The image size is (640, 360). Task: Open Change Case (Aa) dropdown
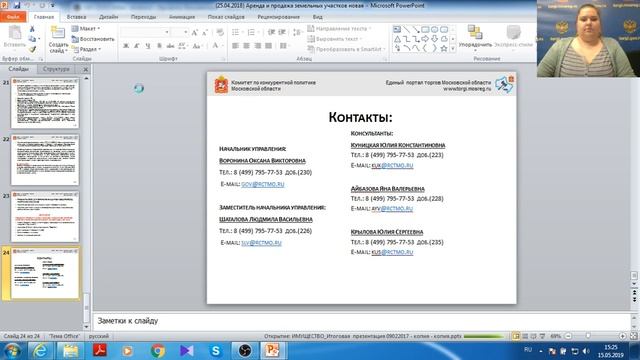click(198, 46)
